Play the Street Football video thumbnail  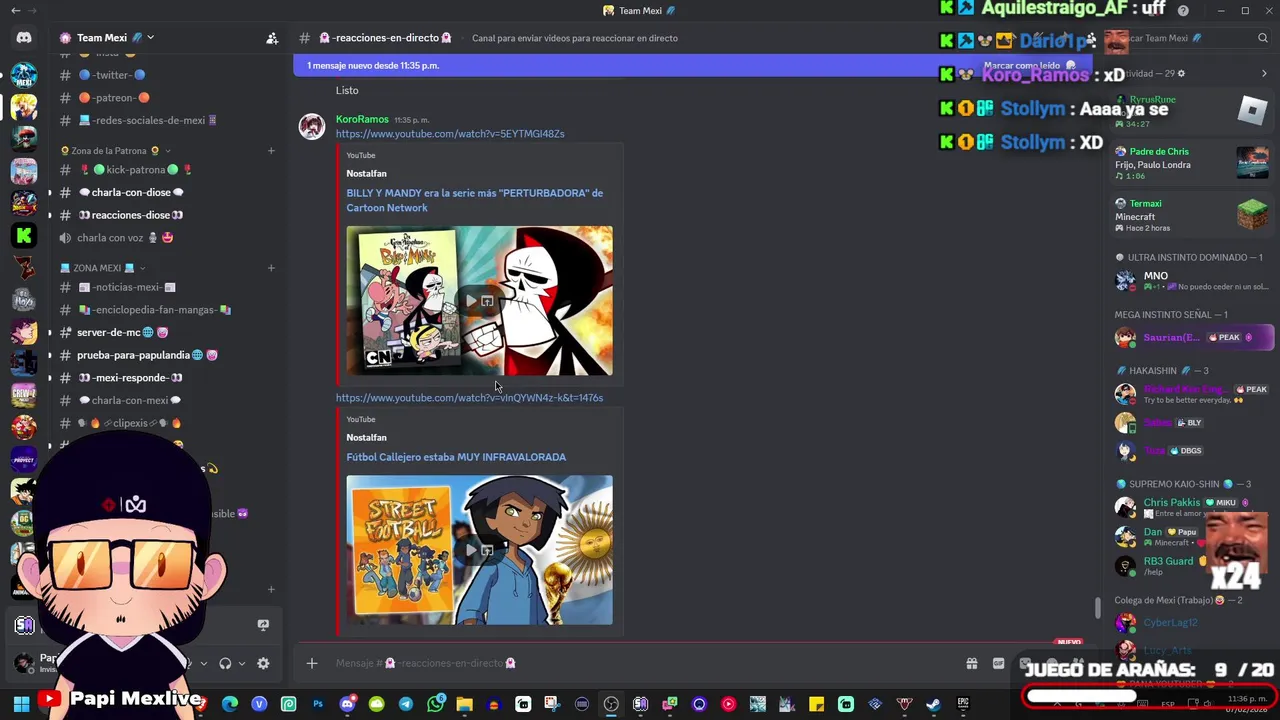(x=479, y=550)
